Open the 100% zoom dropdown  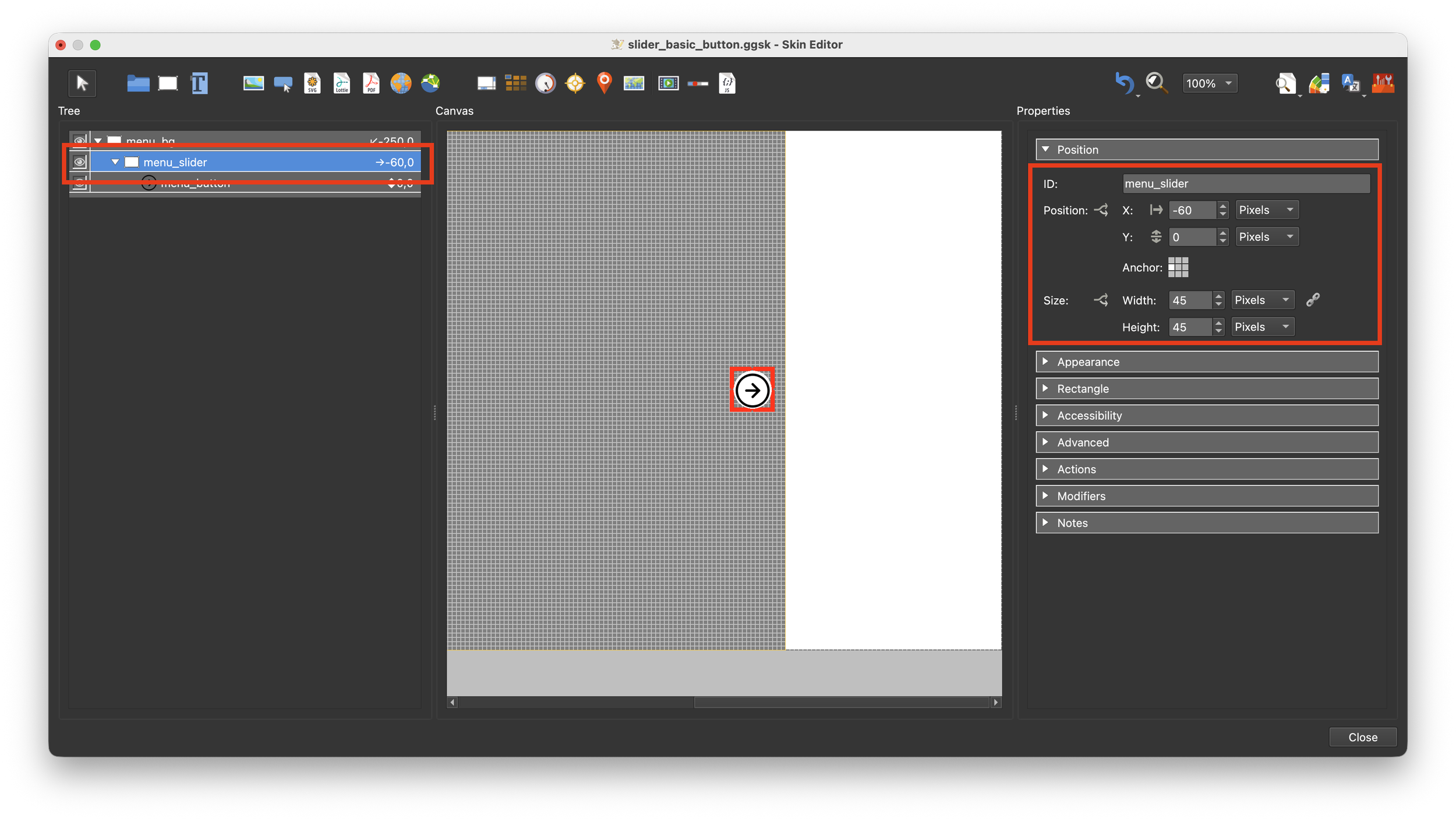[x=1210, y=83]
